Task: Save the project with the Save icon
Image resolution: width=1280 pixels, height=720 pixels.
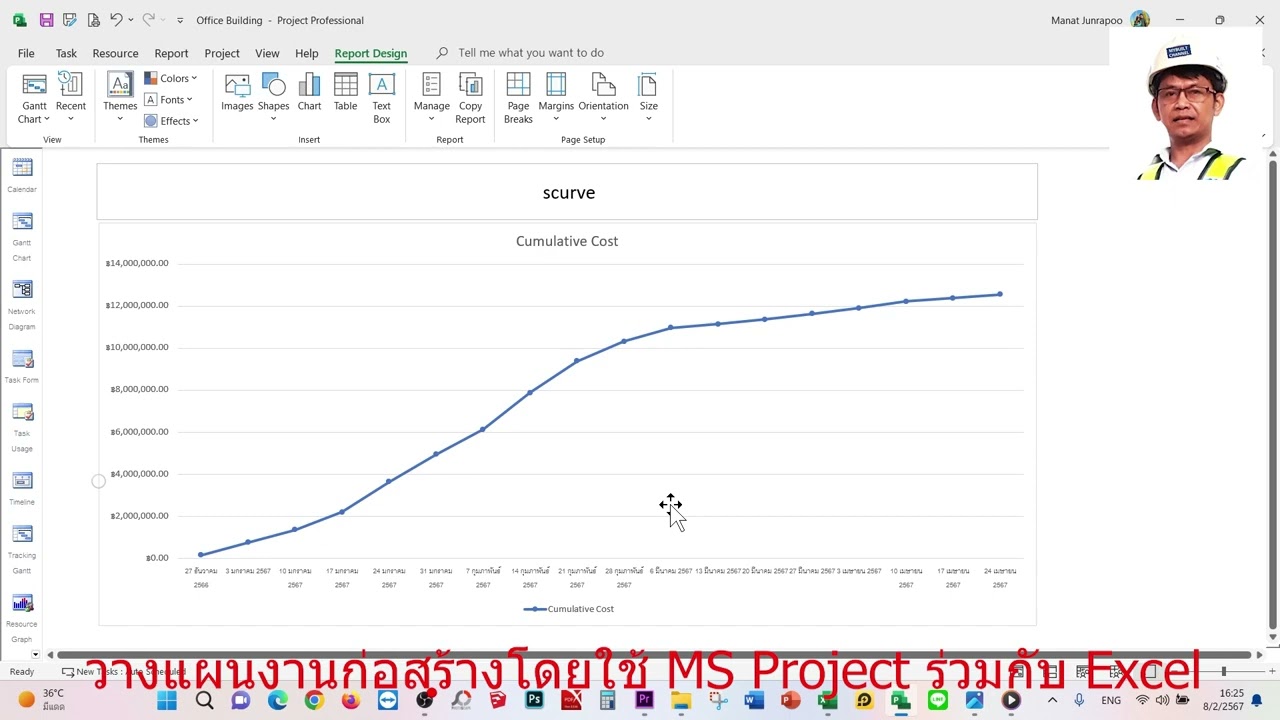Action: point(46,20)
